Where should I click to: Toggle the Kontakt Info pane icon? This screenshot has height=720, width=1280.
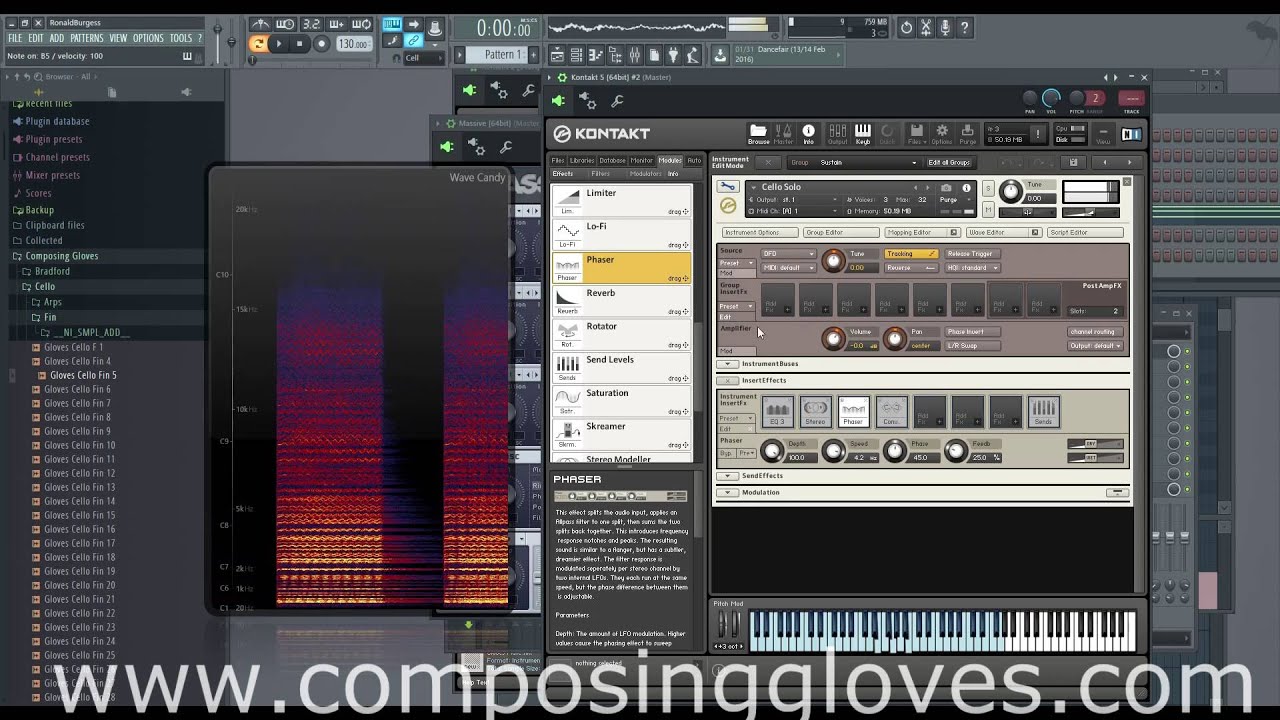pyautogui.click(x=808, y=133)
